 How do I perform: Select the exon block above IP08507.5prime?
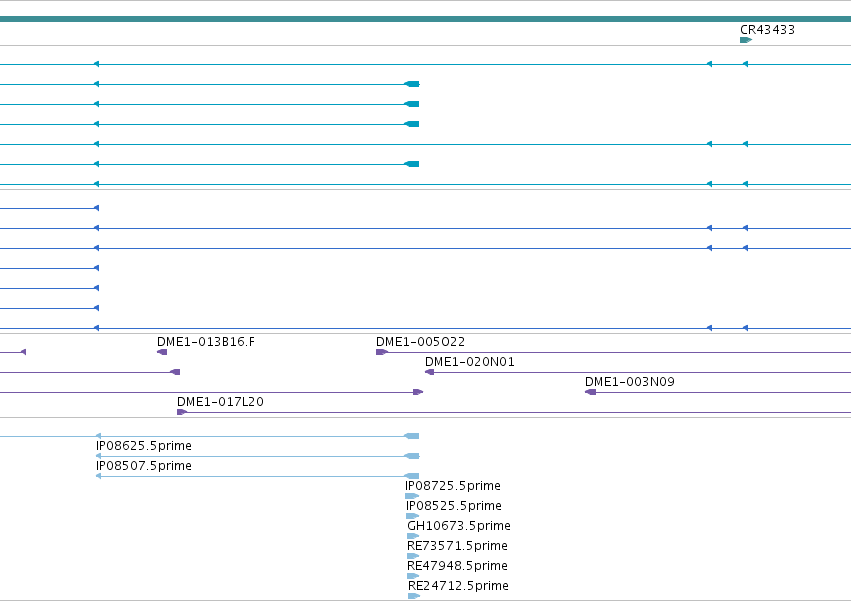tap(412, 456)
